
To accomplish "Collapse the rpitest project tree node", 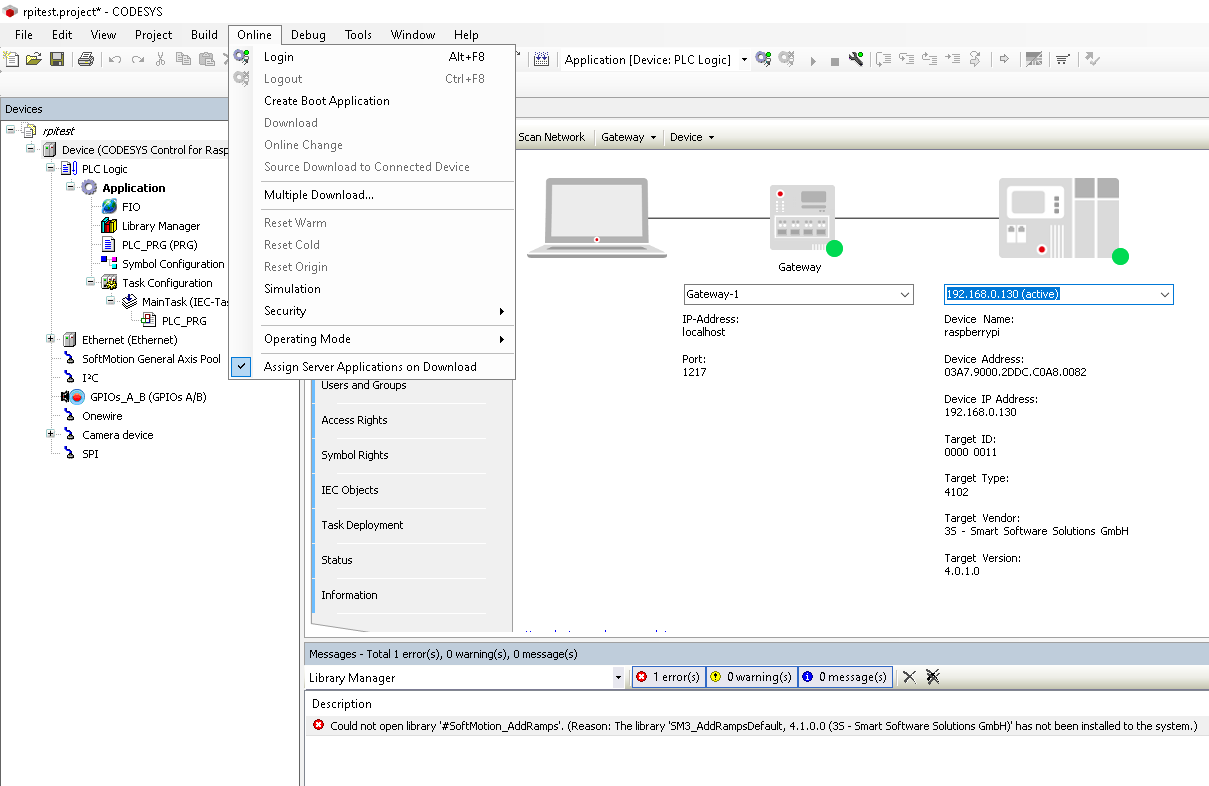I will (10, 130).
